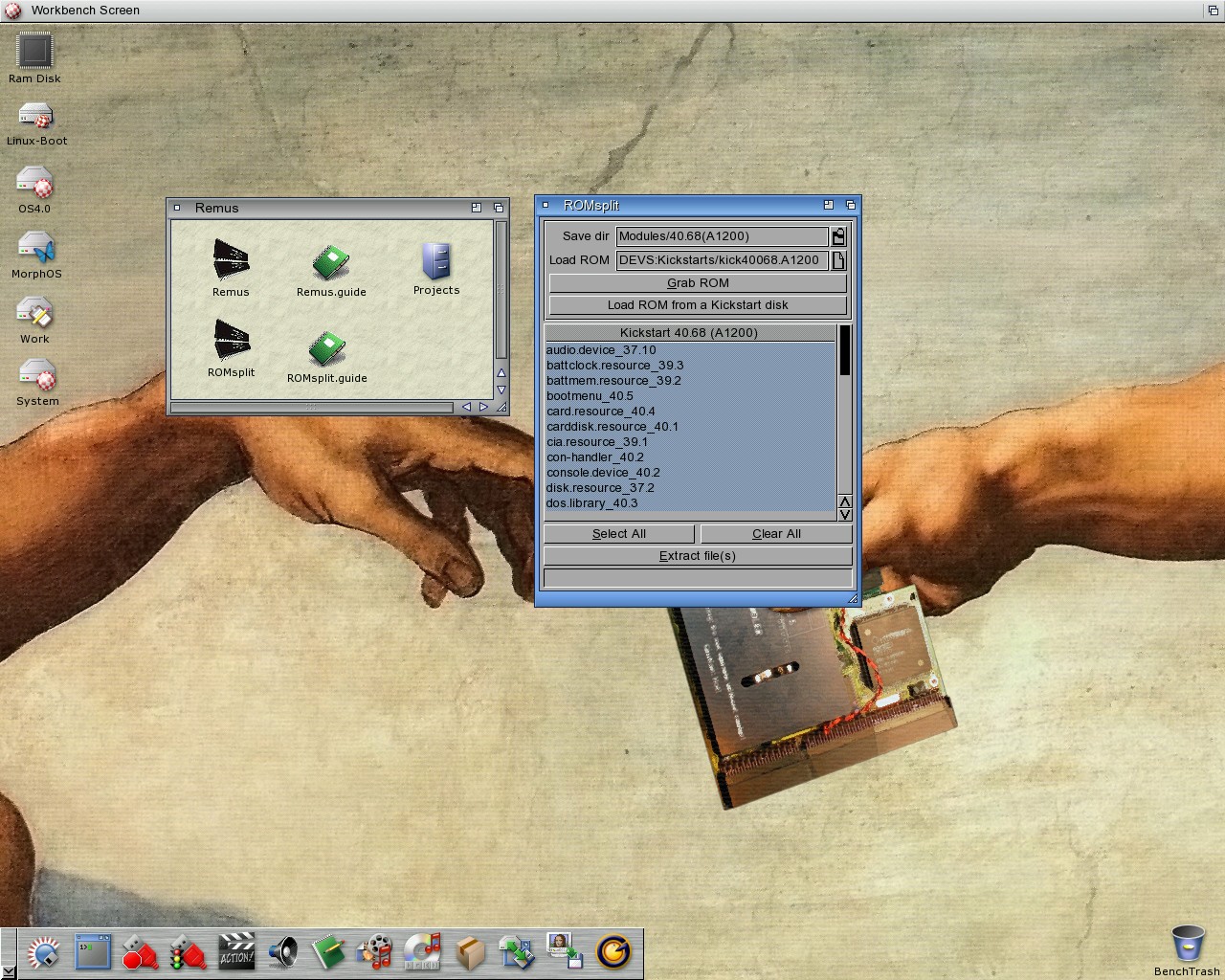Screen dimensions: 1225x980
Task: Select the System drive icon
Action: click(37, 375)
